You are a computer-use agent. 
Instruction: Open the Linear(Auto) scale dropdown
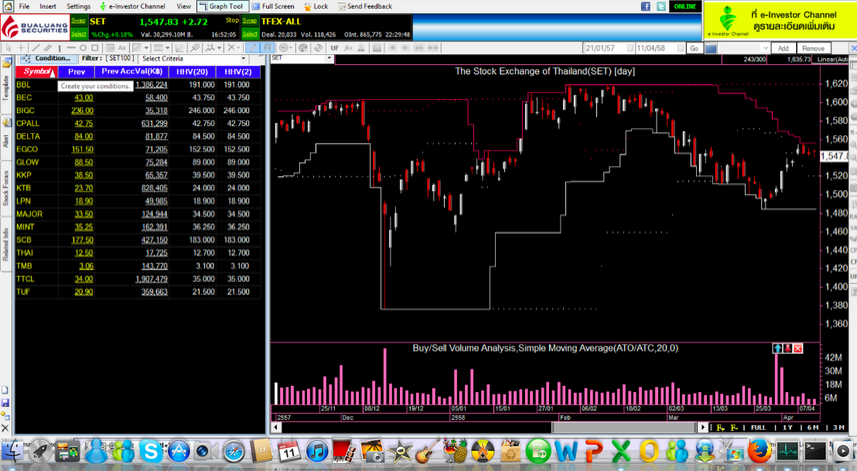click(x=832, y=59)
